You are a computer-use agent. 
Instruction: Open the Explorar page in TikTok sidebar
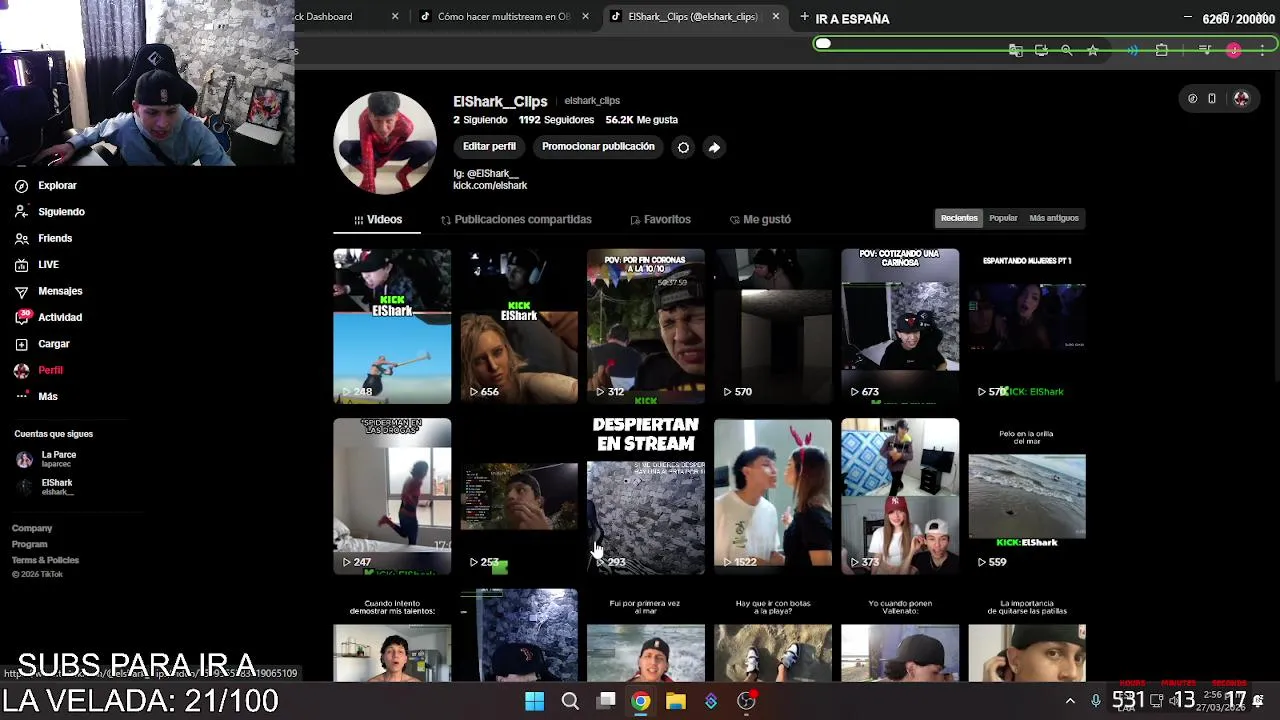click(x=45, y=185)
